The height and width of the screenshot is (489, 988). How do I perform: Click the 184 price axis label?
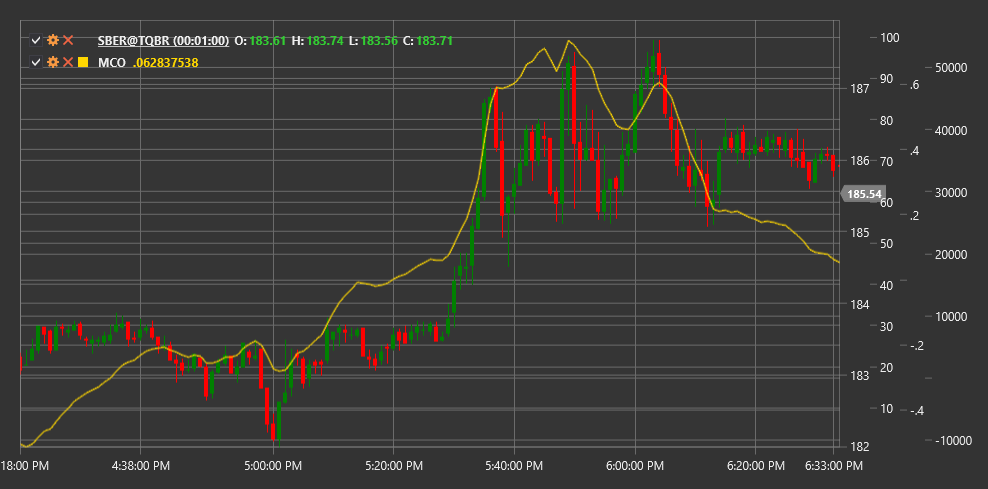(x=858, y=304)
